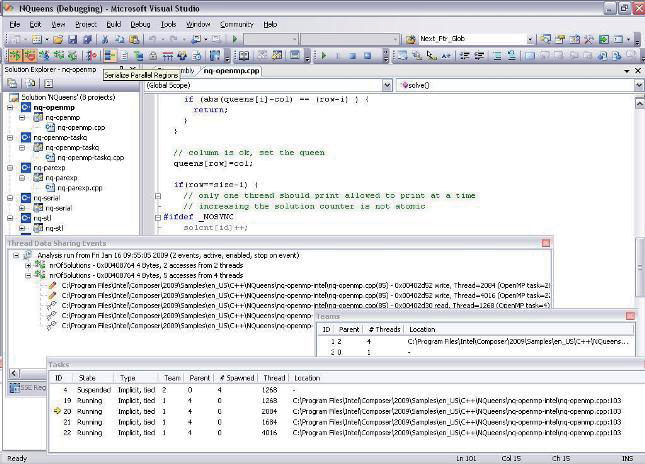Screen dimensions: 645x464
Task: Collapse the nq-parexp project node
Action: (x=10, y=168)
